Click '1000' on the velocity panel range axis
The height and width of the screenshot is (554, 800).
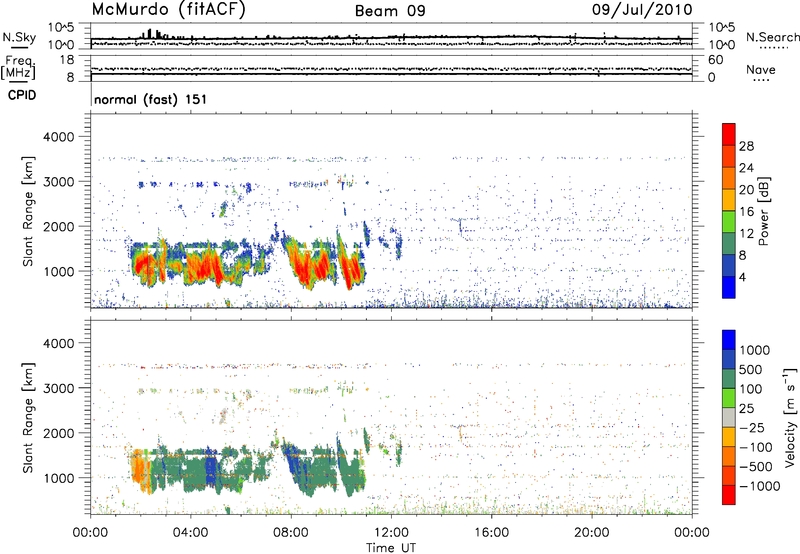pos(58,478)
